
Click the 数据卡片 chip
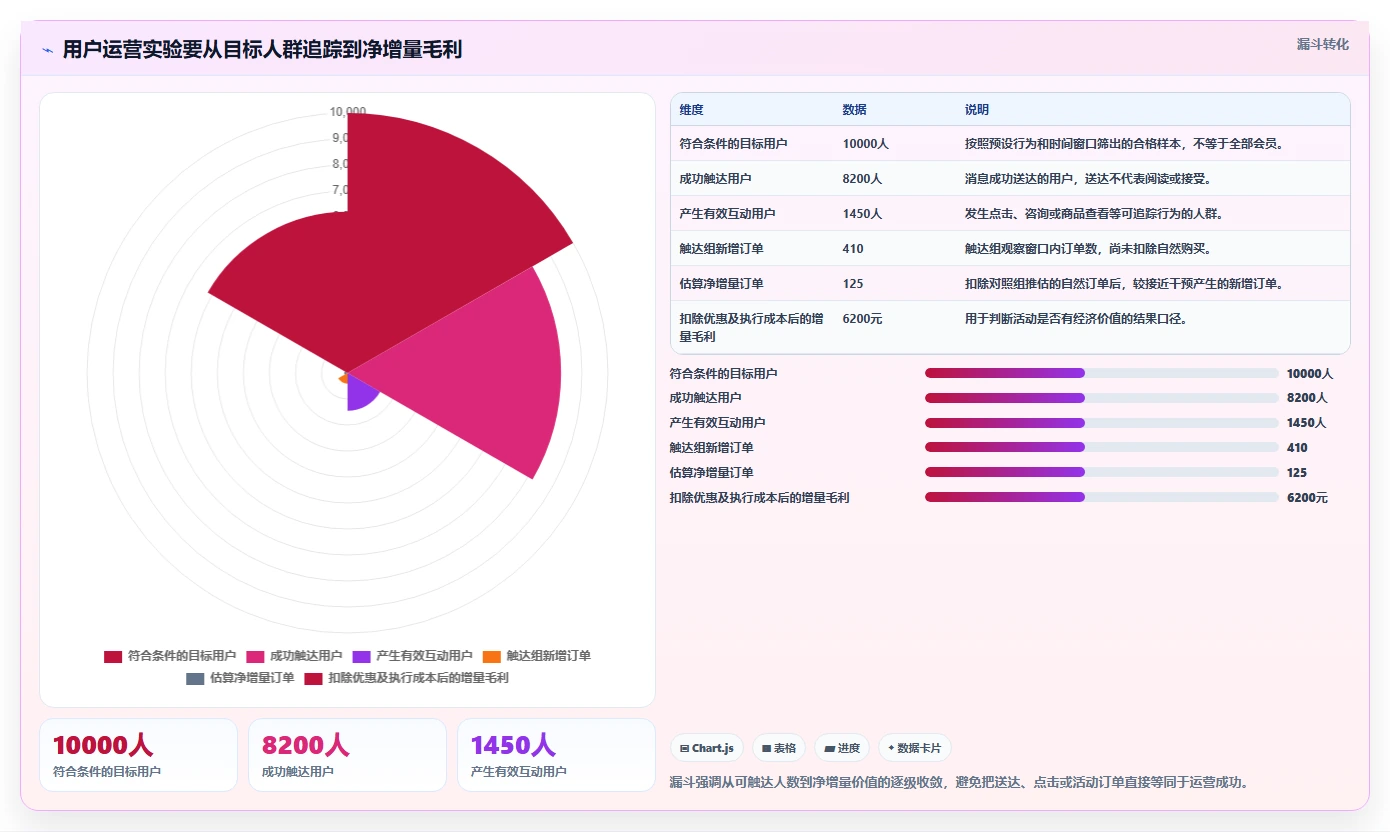[915, 748]
